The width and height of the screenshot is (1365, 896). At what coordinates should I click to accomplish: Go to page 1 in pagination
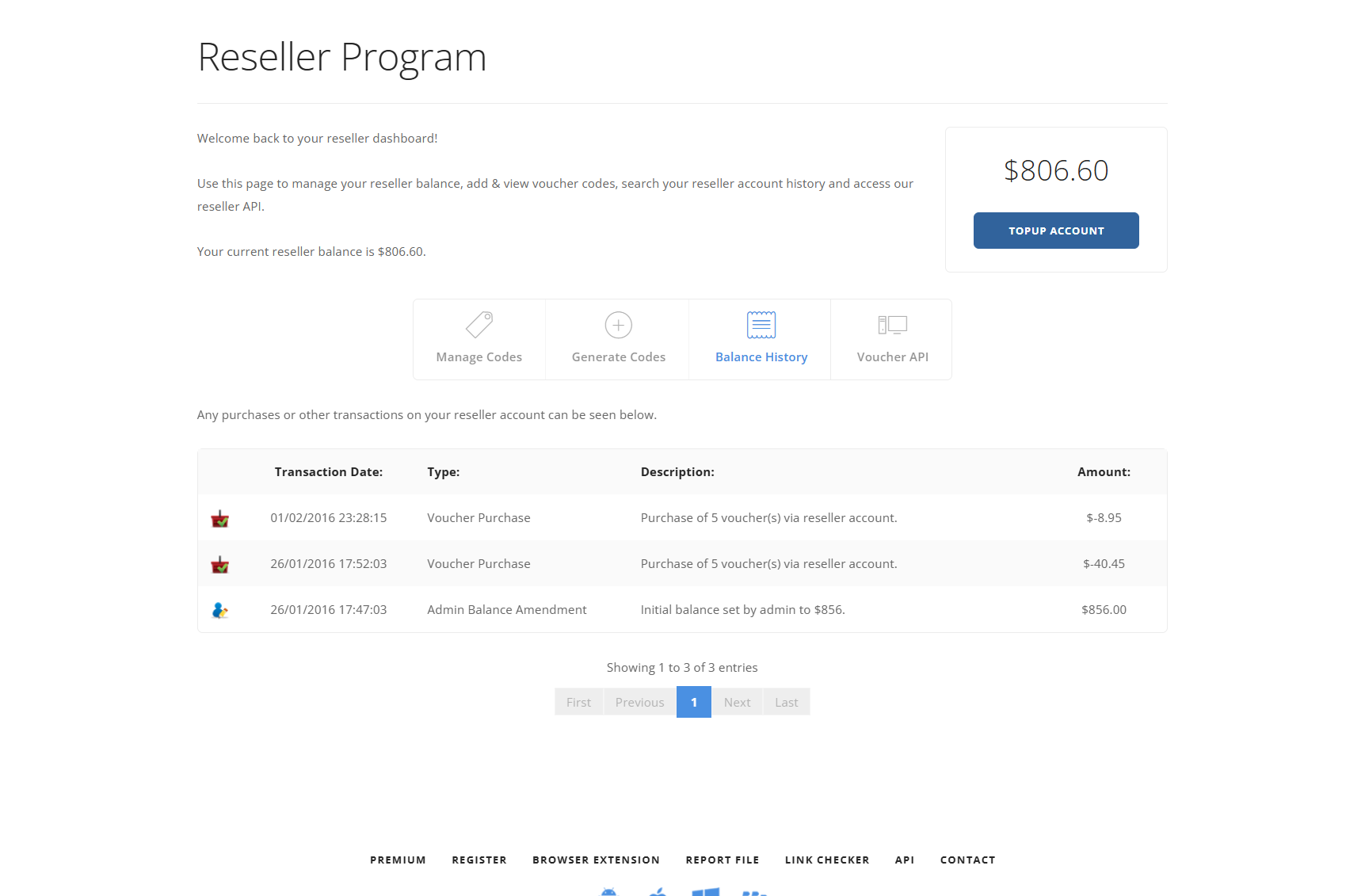tap(694, 703)
